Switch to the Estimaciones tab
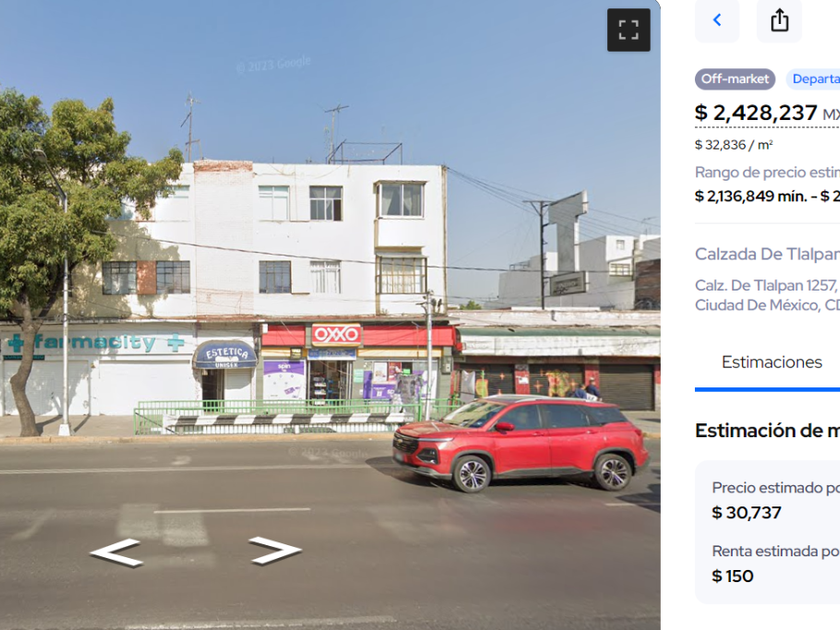Image resolution: width=840 pixels, height=630 pixels. 771,363
